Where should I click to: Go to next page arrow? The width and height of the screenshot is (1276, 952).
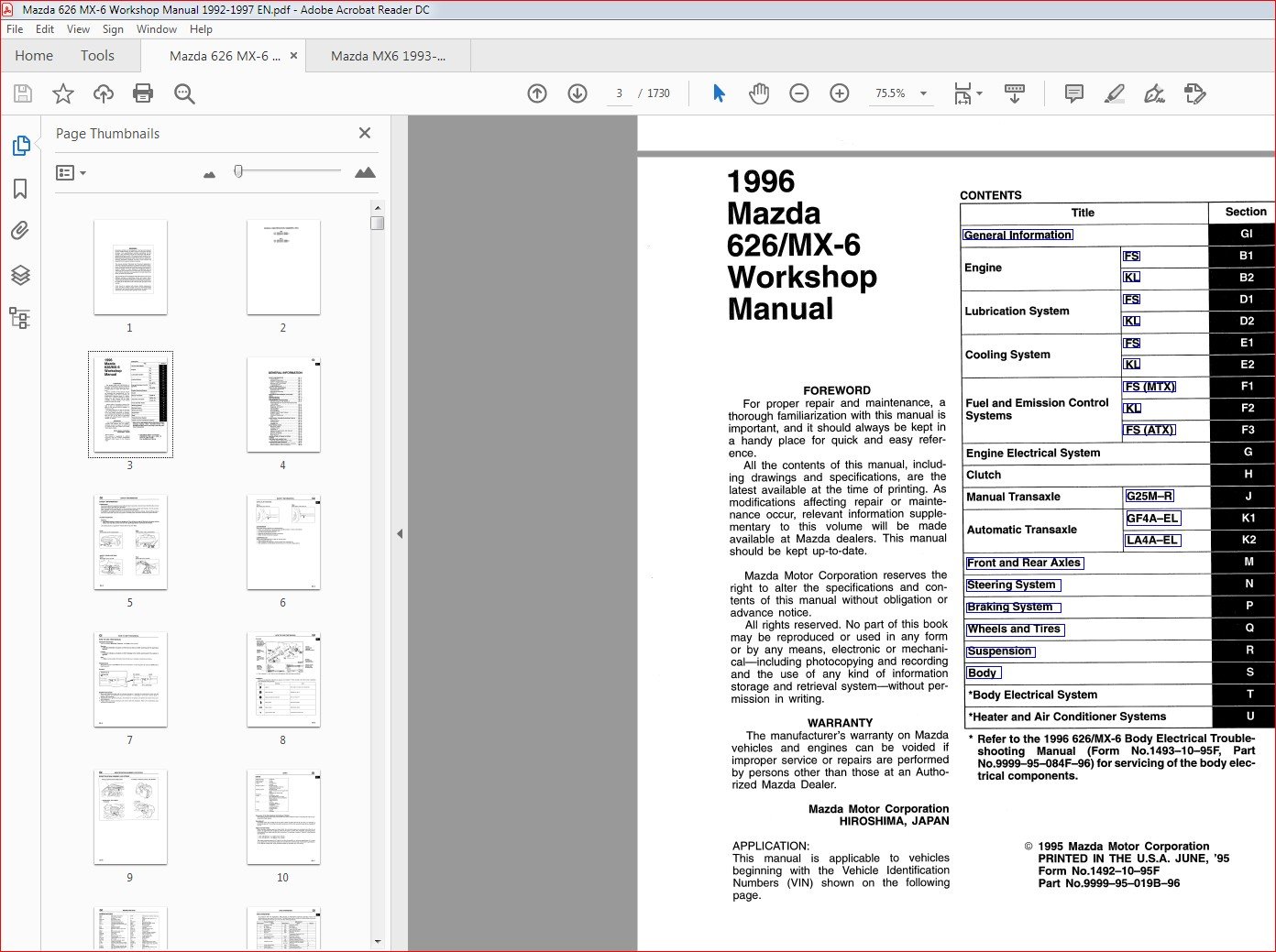577,93
